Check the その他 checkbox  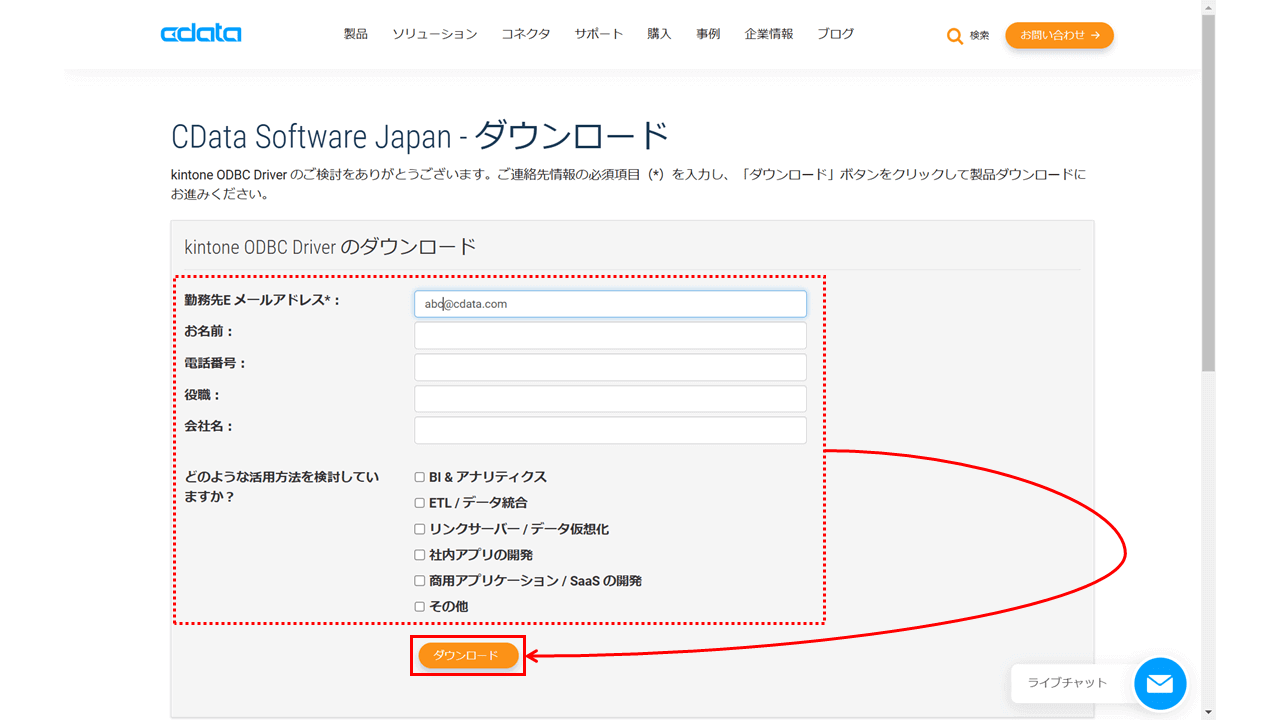tap(420, 607)
